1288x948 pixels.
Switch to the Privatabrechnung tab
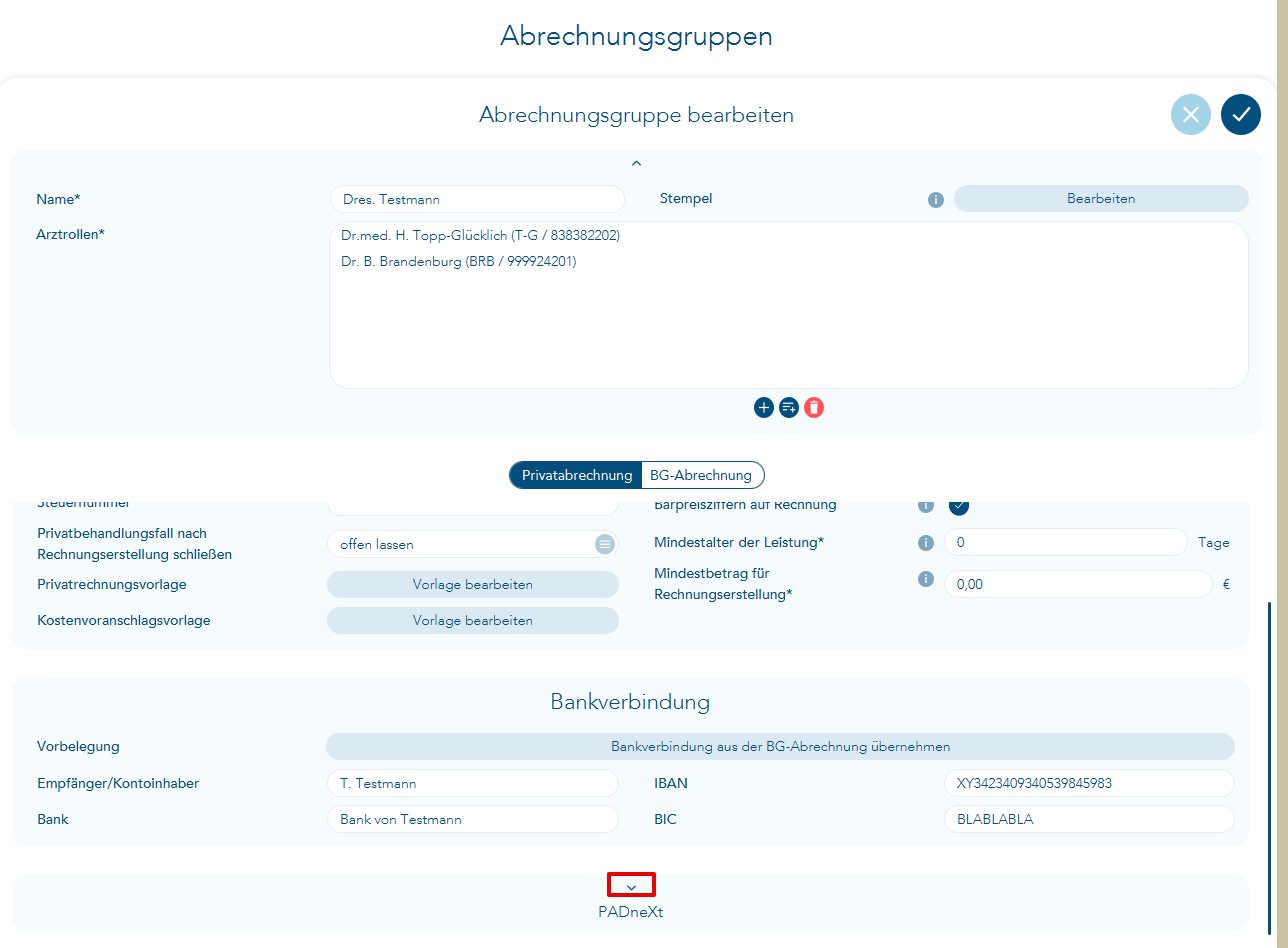tap(576, 475)
